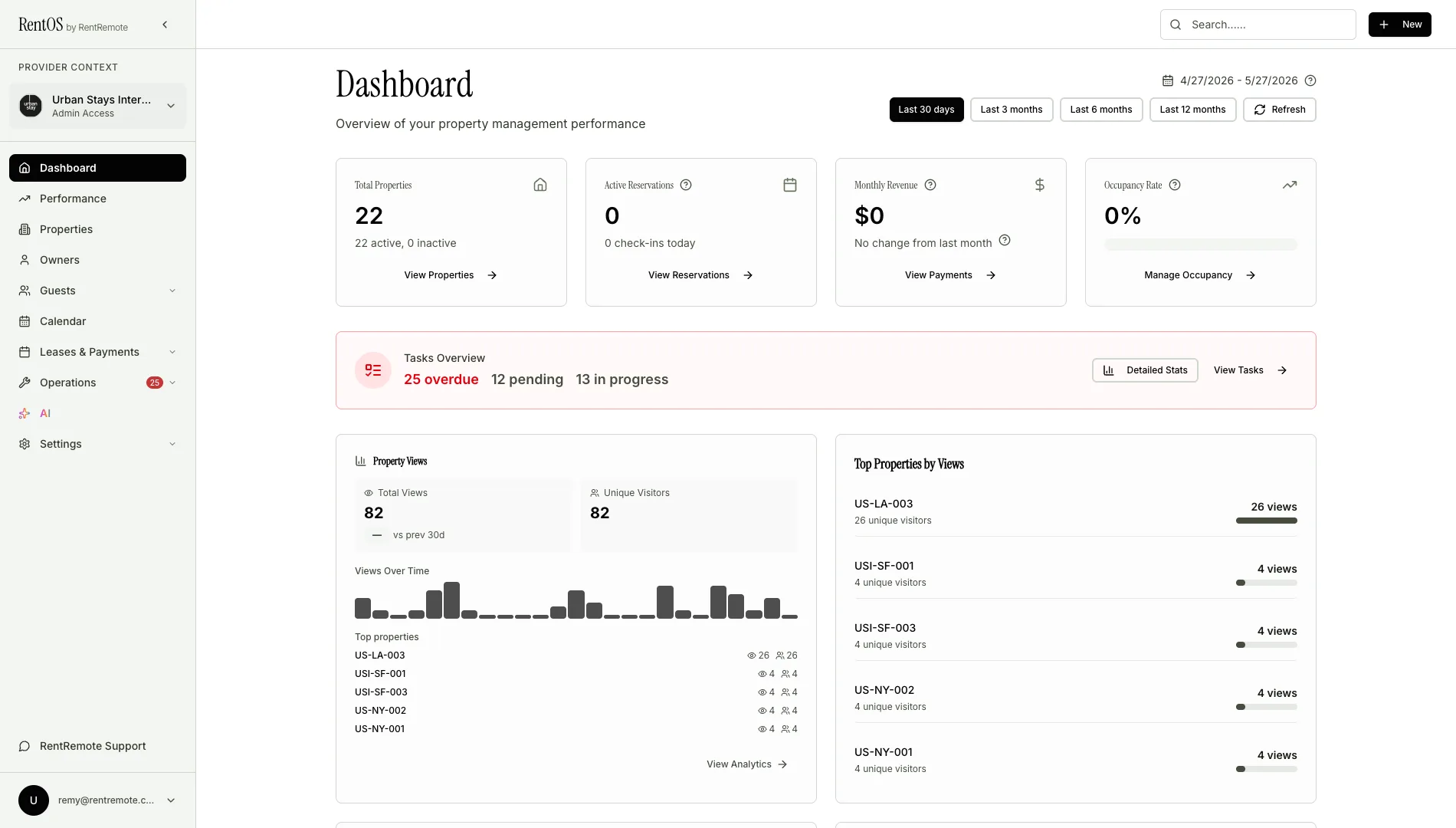Click the date range help icon
This screenshot has width=1456, height=828.
click(x=1310, y=80)
